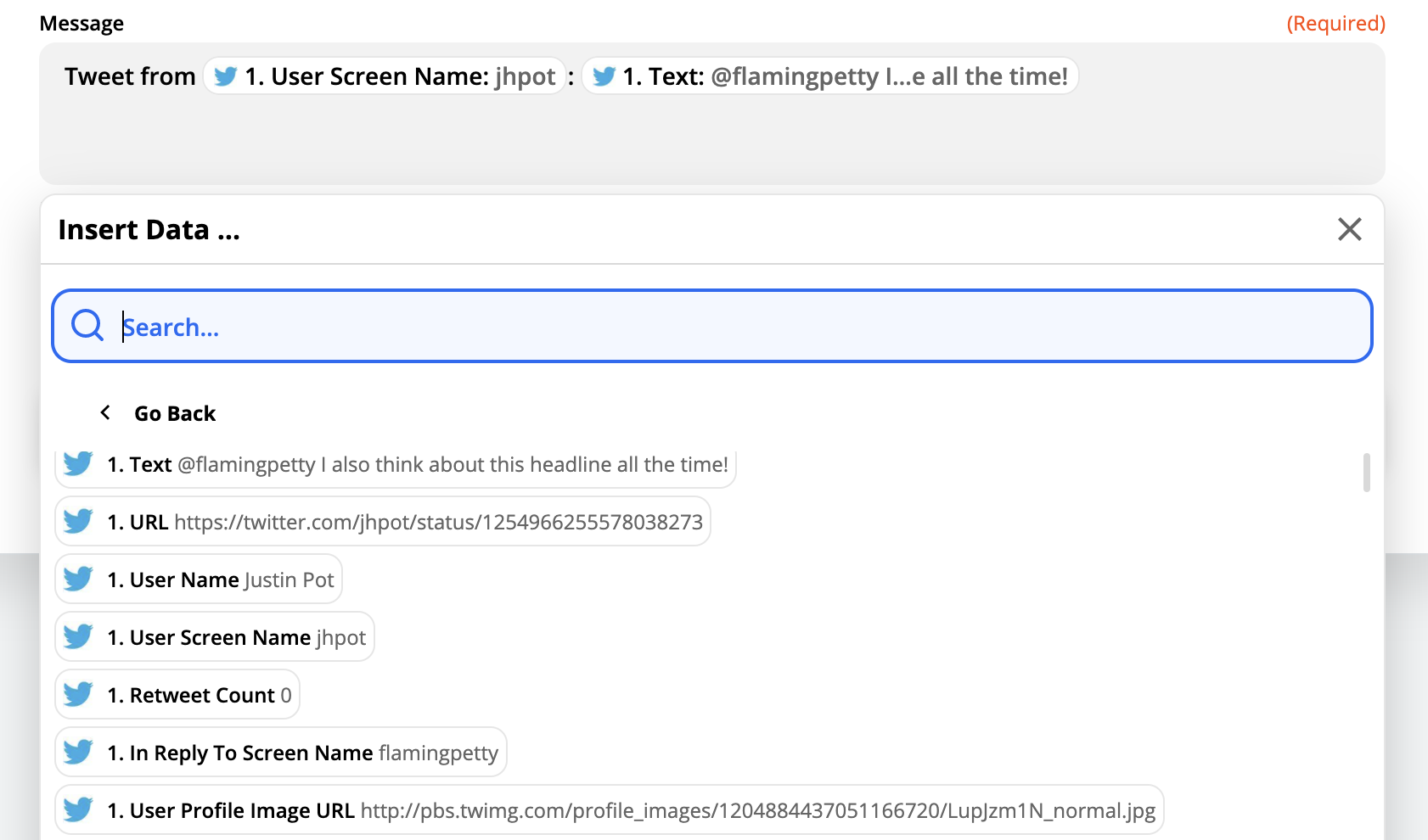
Task: Click the magnifier search icon
Action: [87, 325]
